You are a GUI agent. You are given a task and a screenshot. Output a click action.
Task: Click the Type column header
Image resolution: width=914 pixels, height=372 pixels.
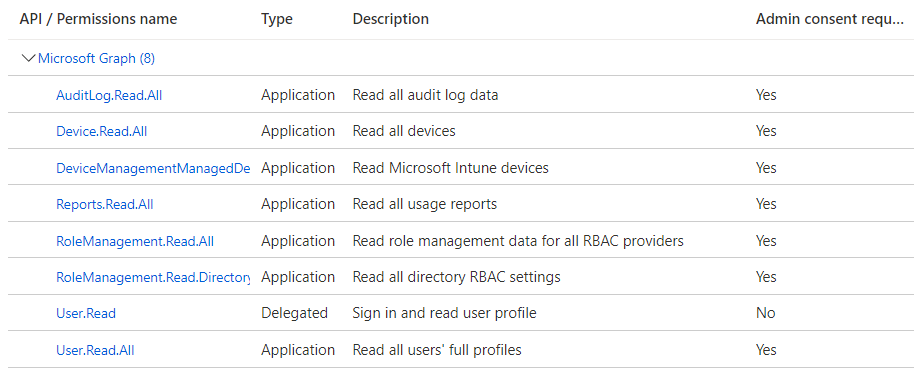[277, 19]
